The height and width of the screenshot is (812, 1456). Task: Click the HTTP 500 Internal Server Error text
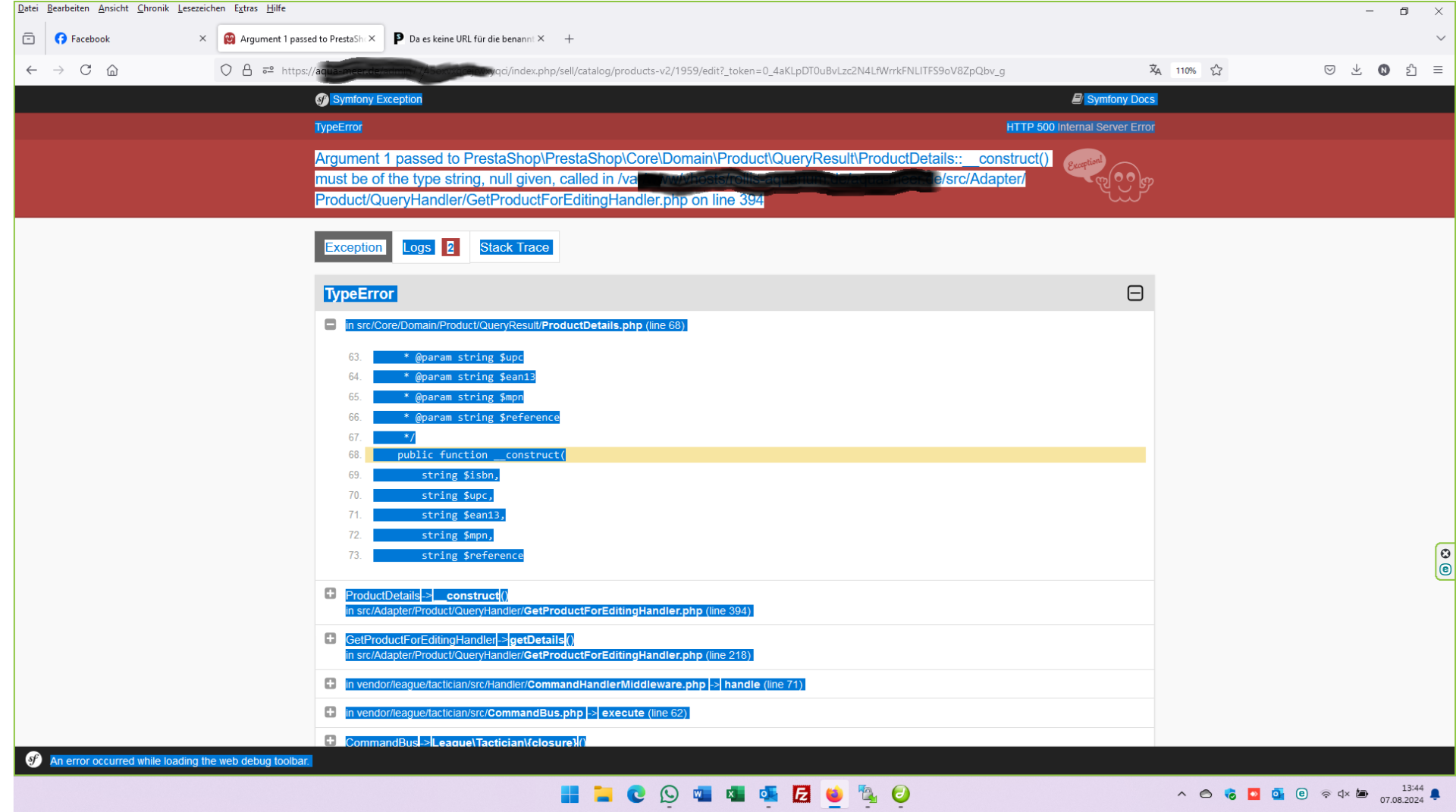click(x=1080, y=127)
